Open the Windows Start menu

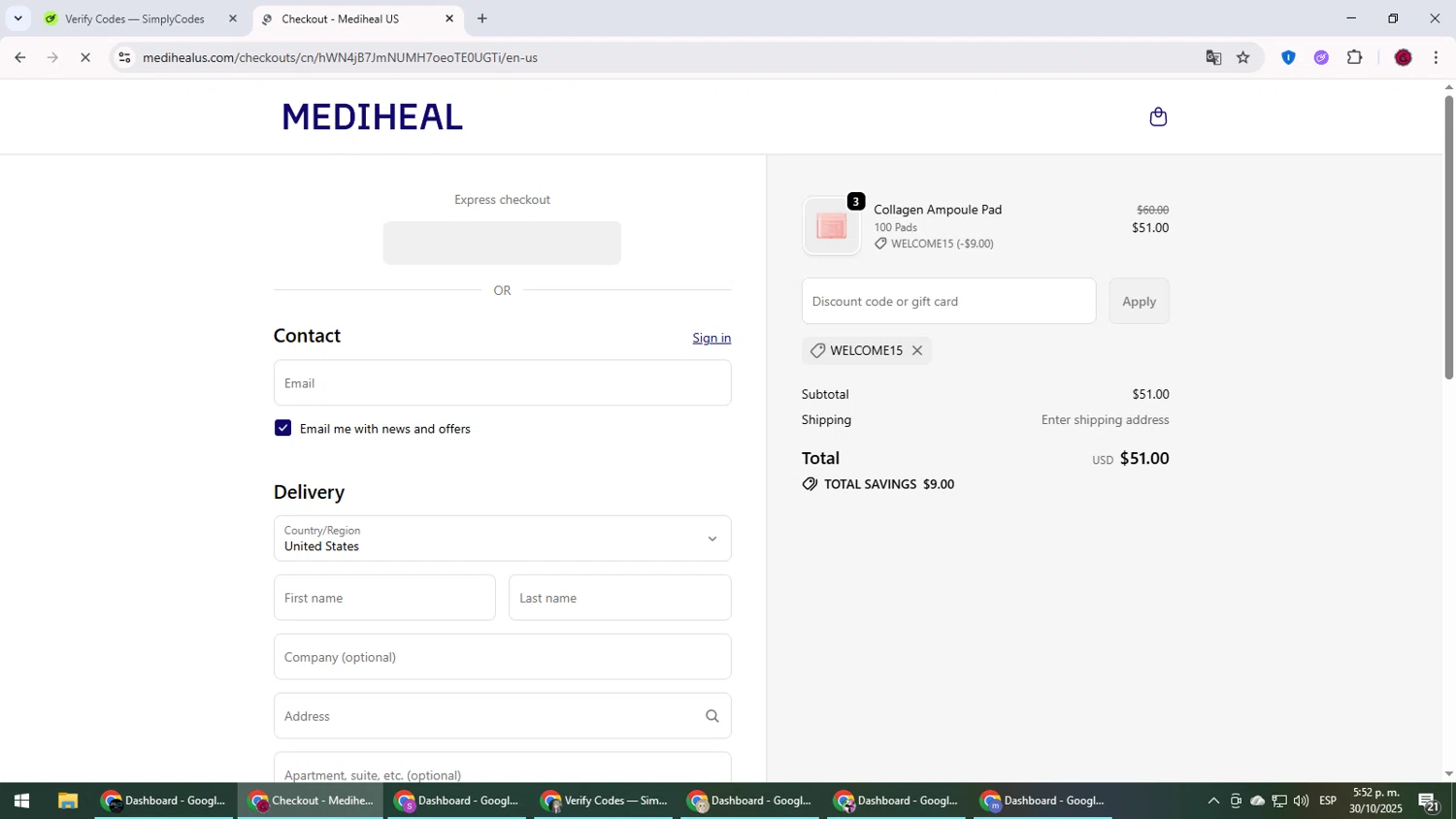[21, 801]
